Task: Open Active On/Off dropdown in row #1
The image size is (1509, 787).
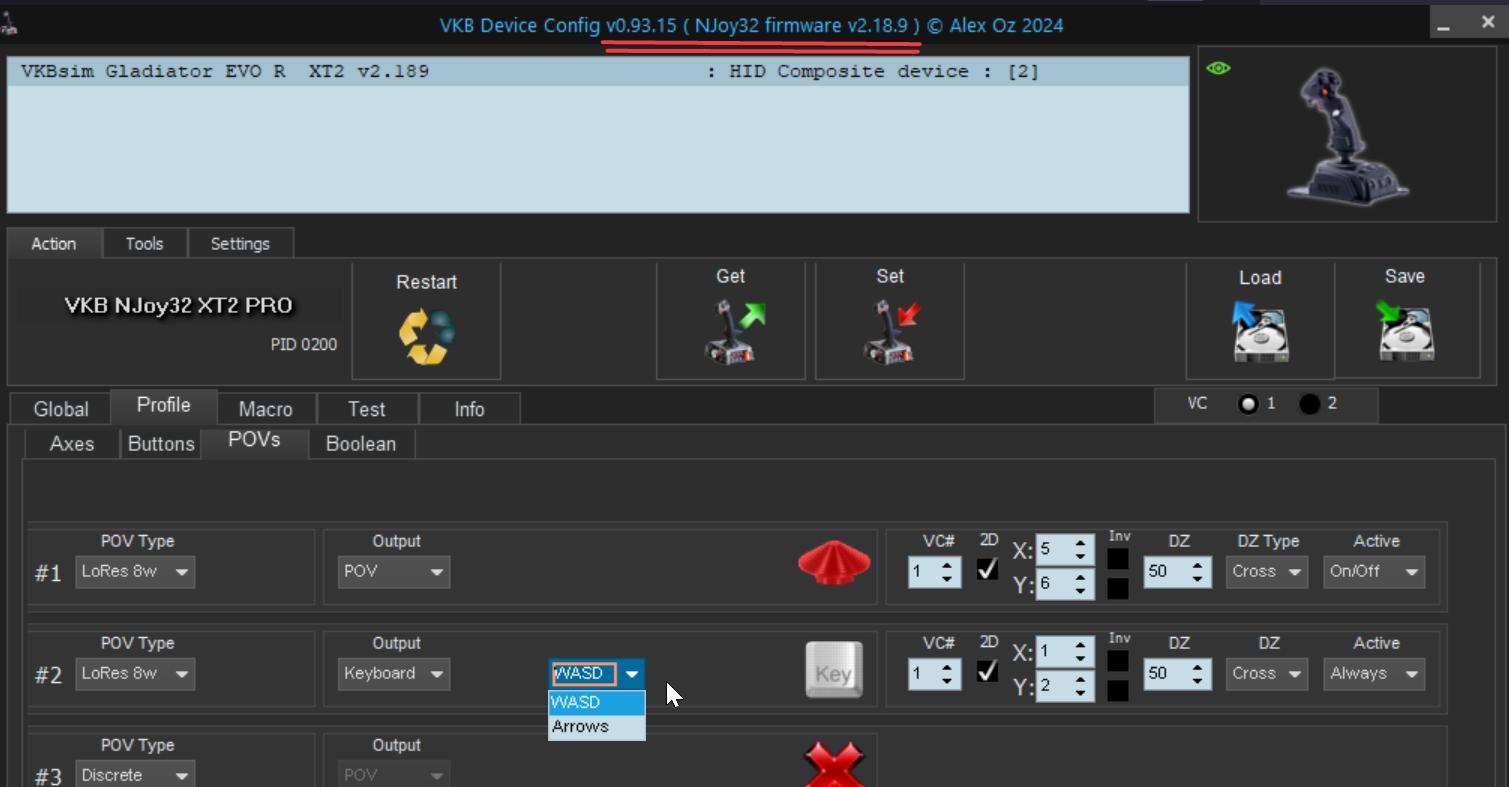Action: click(x=1374, y=572)
